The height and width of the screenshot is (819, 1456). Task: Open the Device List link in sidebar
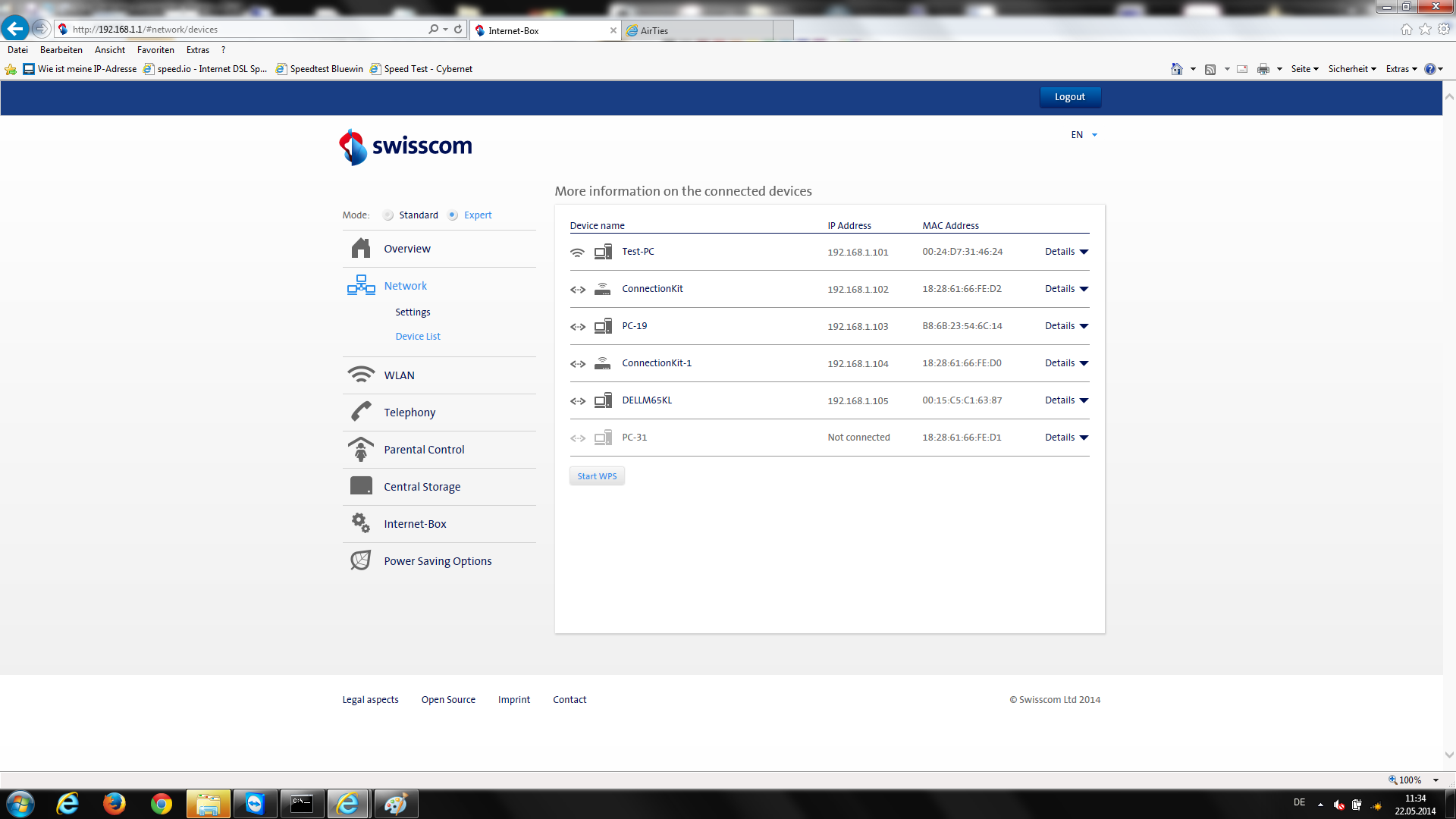[x=418, y=337]
